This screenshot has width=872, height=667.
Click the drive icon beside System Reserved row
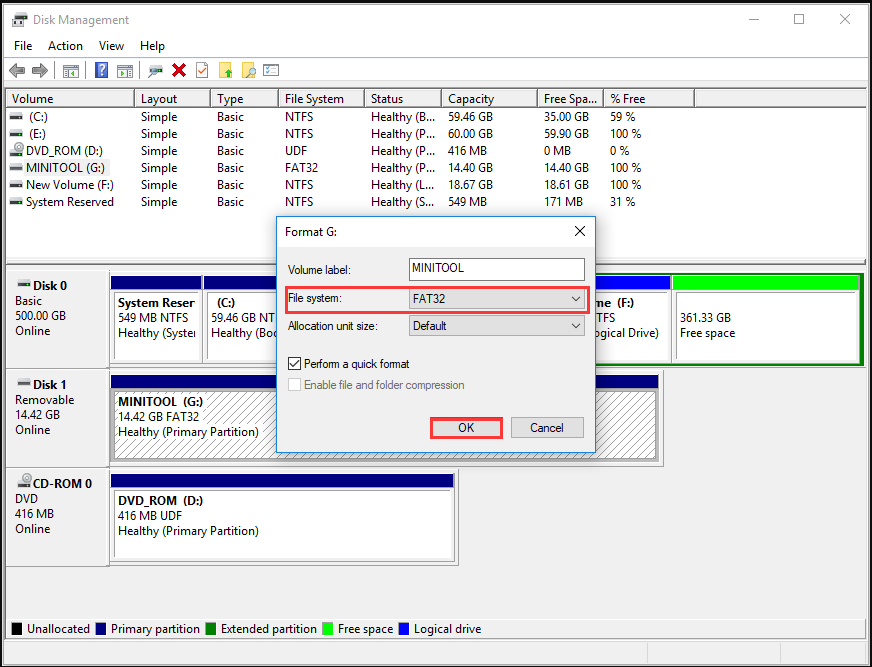17,202
